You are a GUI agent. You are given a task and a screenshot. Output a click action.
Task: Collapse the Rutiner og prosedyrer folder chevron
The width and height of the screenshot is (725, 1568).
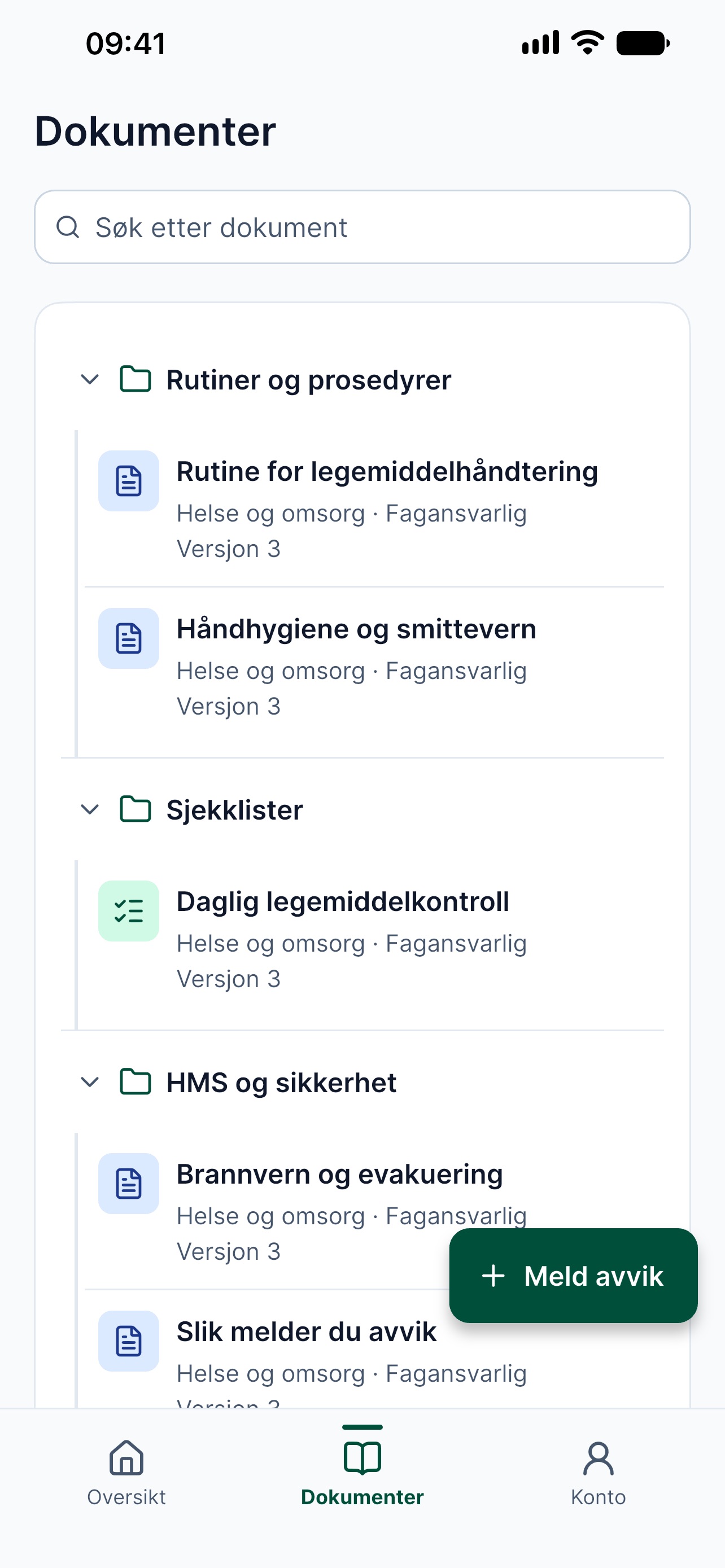pyautogui.click(x=90, y=380)
